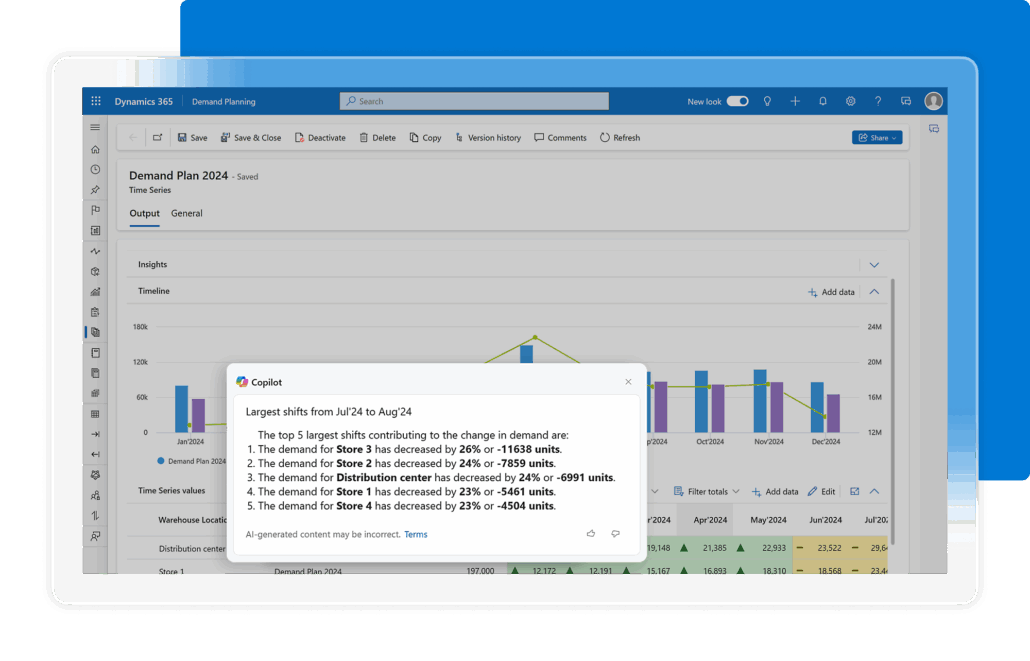Open the notifications bell icon
The width and height of the screenshot is (1030, 661).
click(x=823, y=101)
